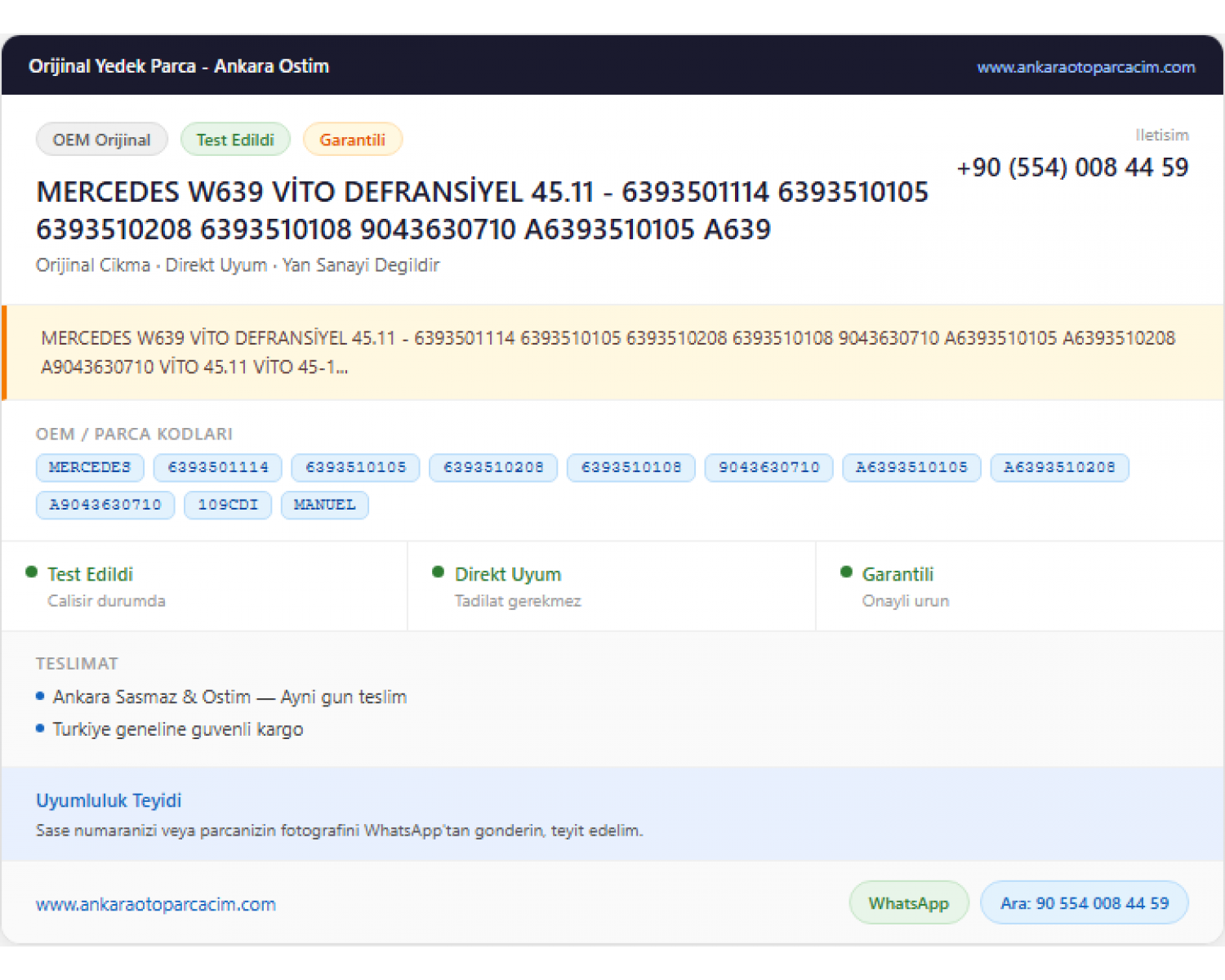The width and height of the screenshot is (1225, 980).
Task: Click the A9043630710 part code chip
Action: click(x=105, y=506)
